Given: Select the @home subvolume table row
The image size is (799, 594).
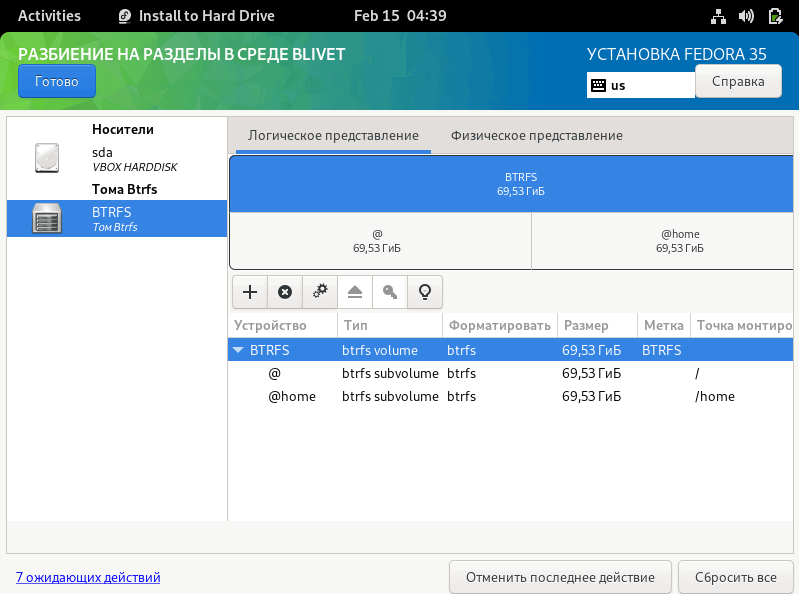Looking at the screenshot, I should (511, 396).
